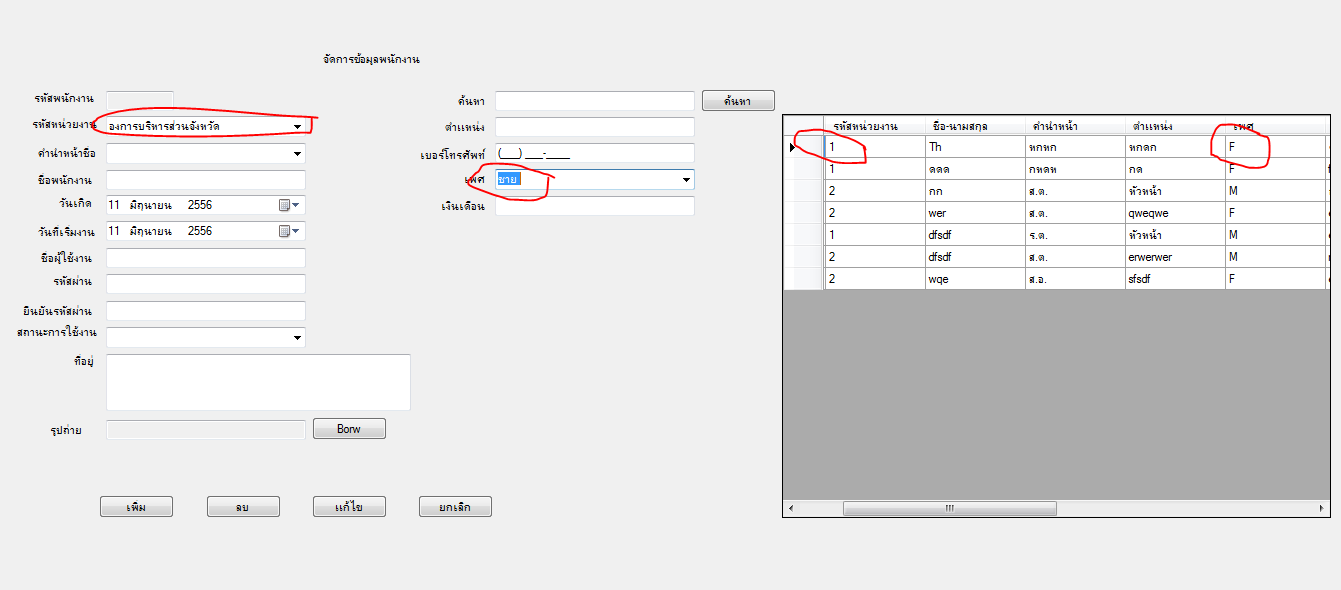Screen dimensions: 1341x590
Task: Sort by ชื่อ-นามสกุล column header
Action: pyautogui.click(x=976, y=126)
